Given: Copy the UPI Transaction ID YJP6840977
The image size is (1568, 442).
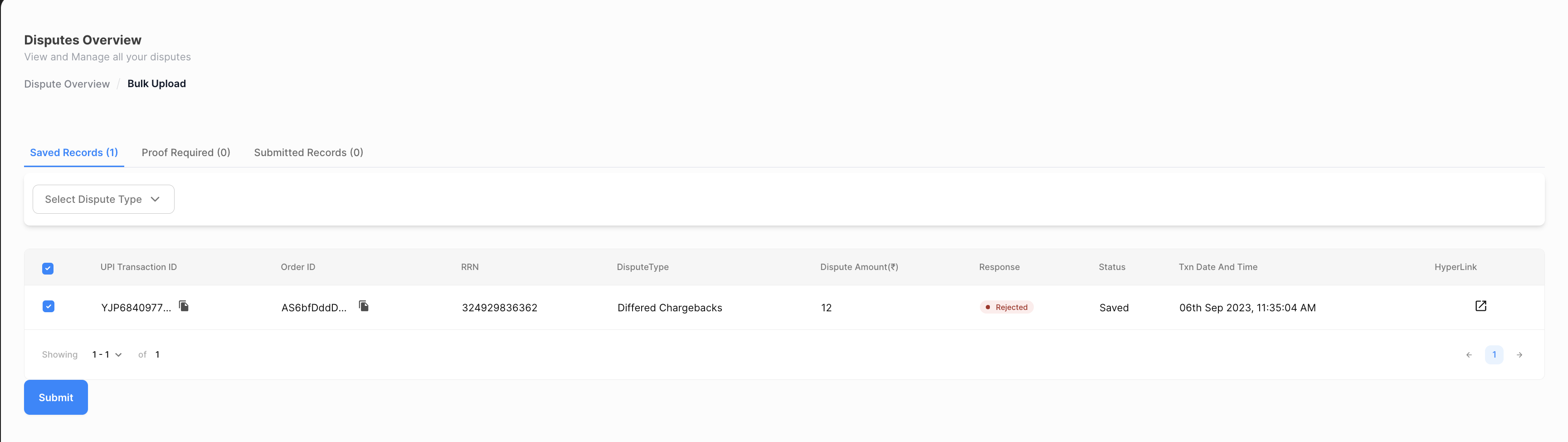Looking at the screenshot, I should point(184,306).
